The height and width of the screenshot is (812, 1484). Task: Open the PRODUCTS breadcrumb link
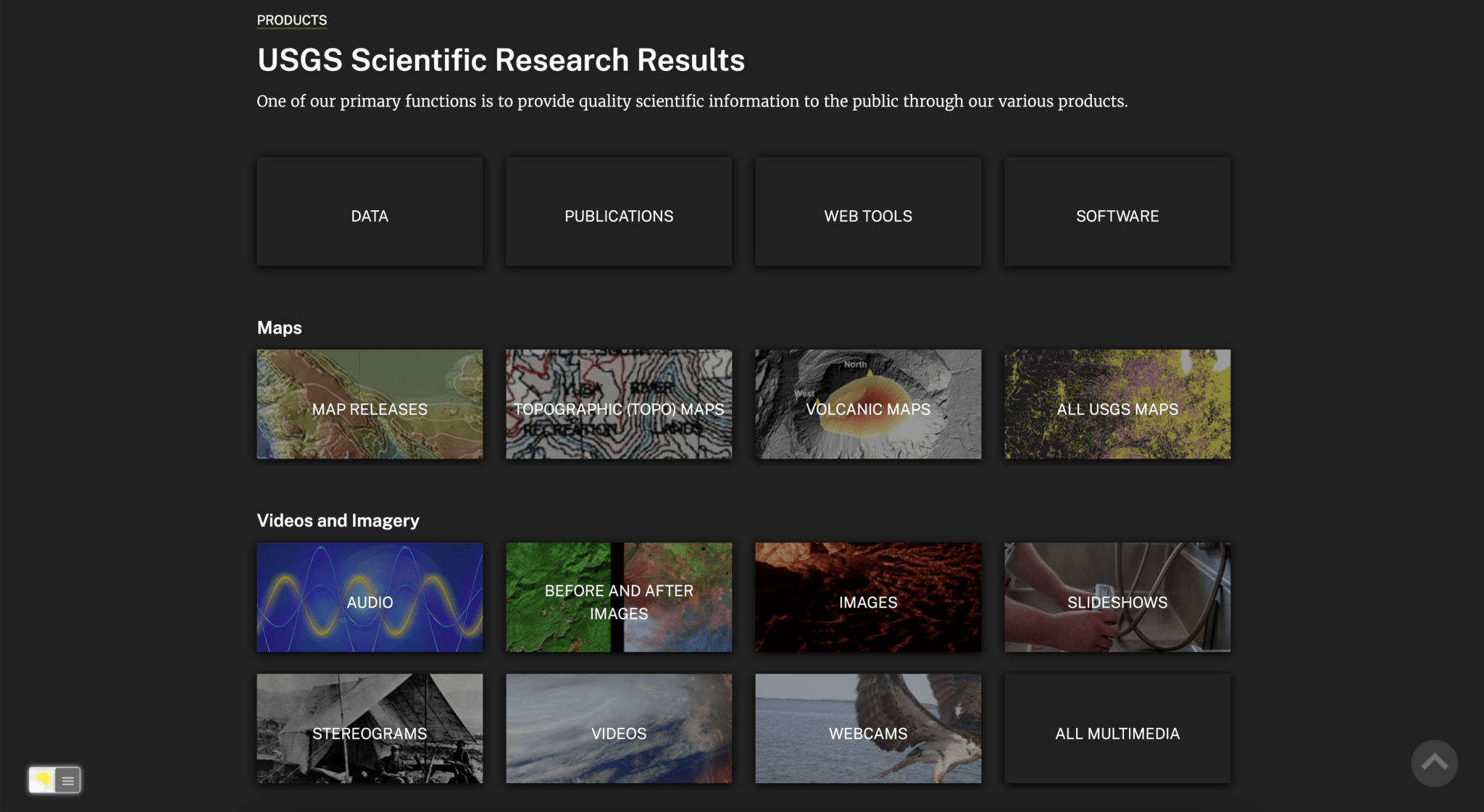coord(291,20)
